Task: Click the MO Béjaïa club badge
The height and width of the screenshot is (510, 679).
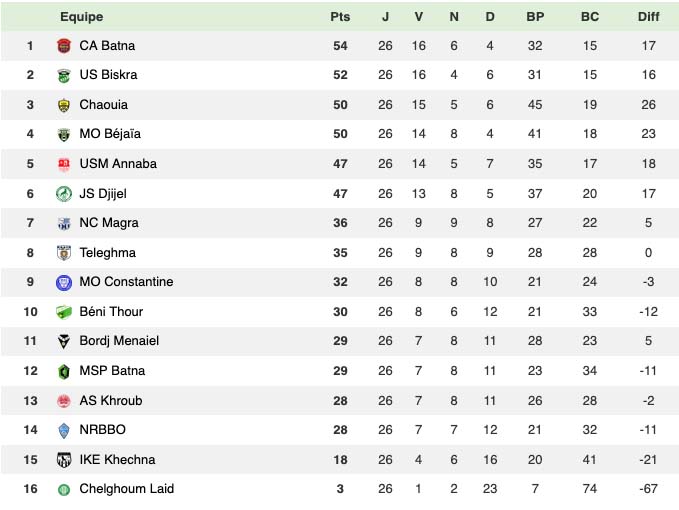Action: (x=64, y=134)
